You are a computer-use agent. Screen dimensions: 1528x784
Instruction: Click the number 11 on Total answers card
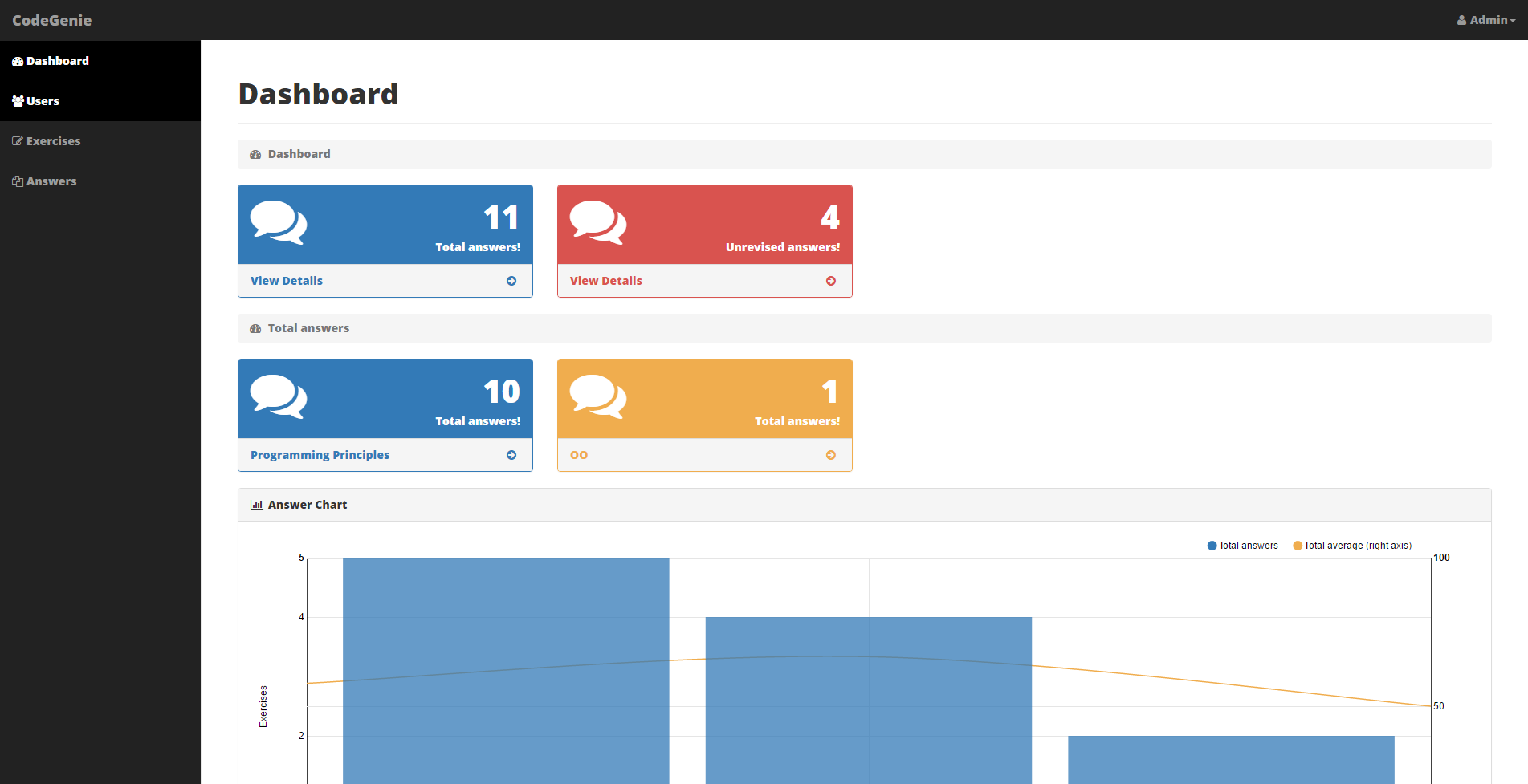point(502,217)
